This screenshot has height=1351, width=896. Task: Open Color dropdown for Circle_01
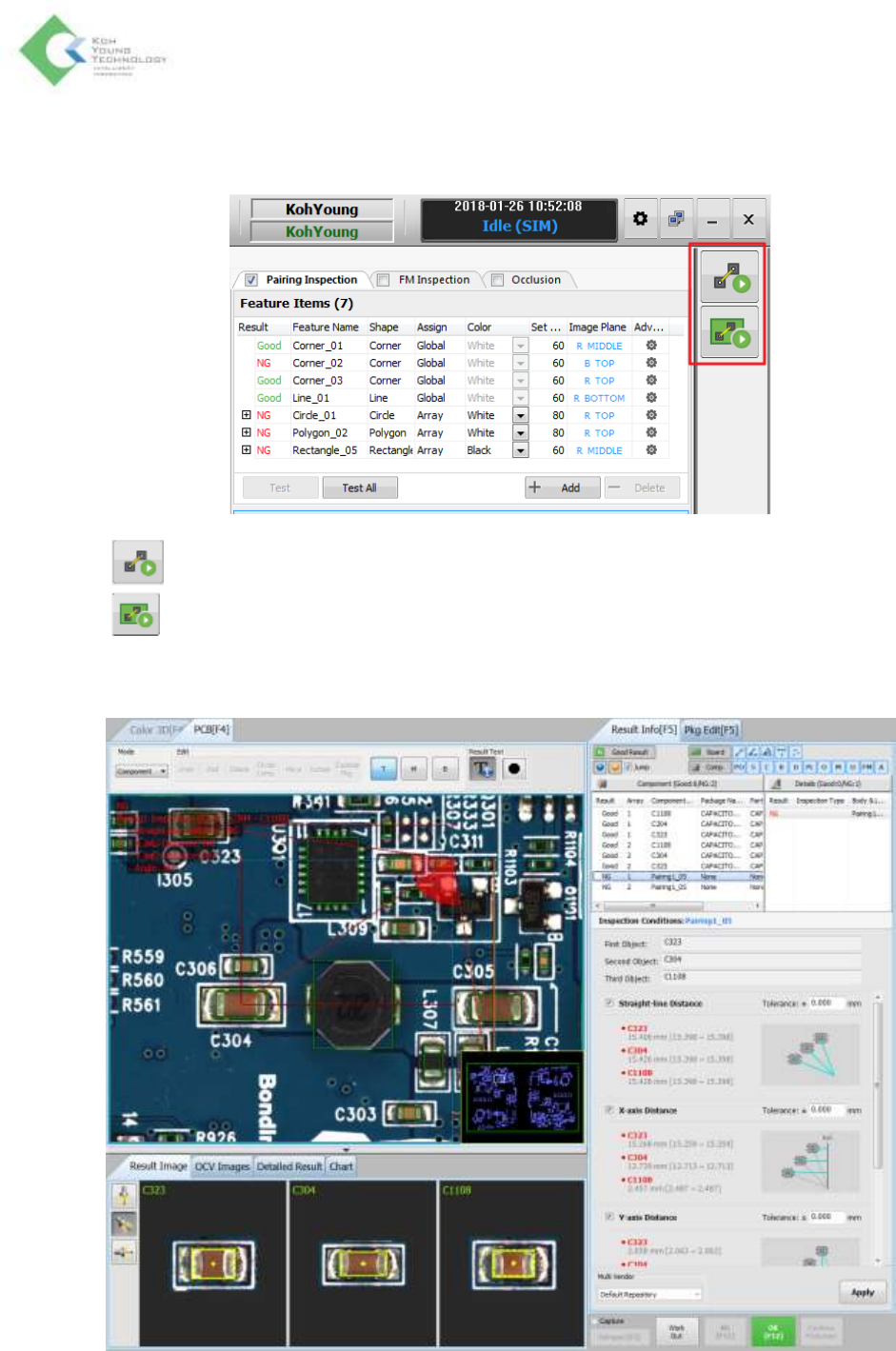tap(520, 415)
